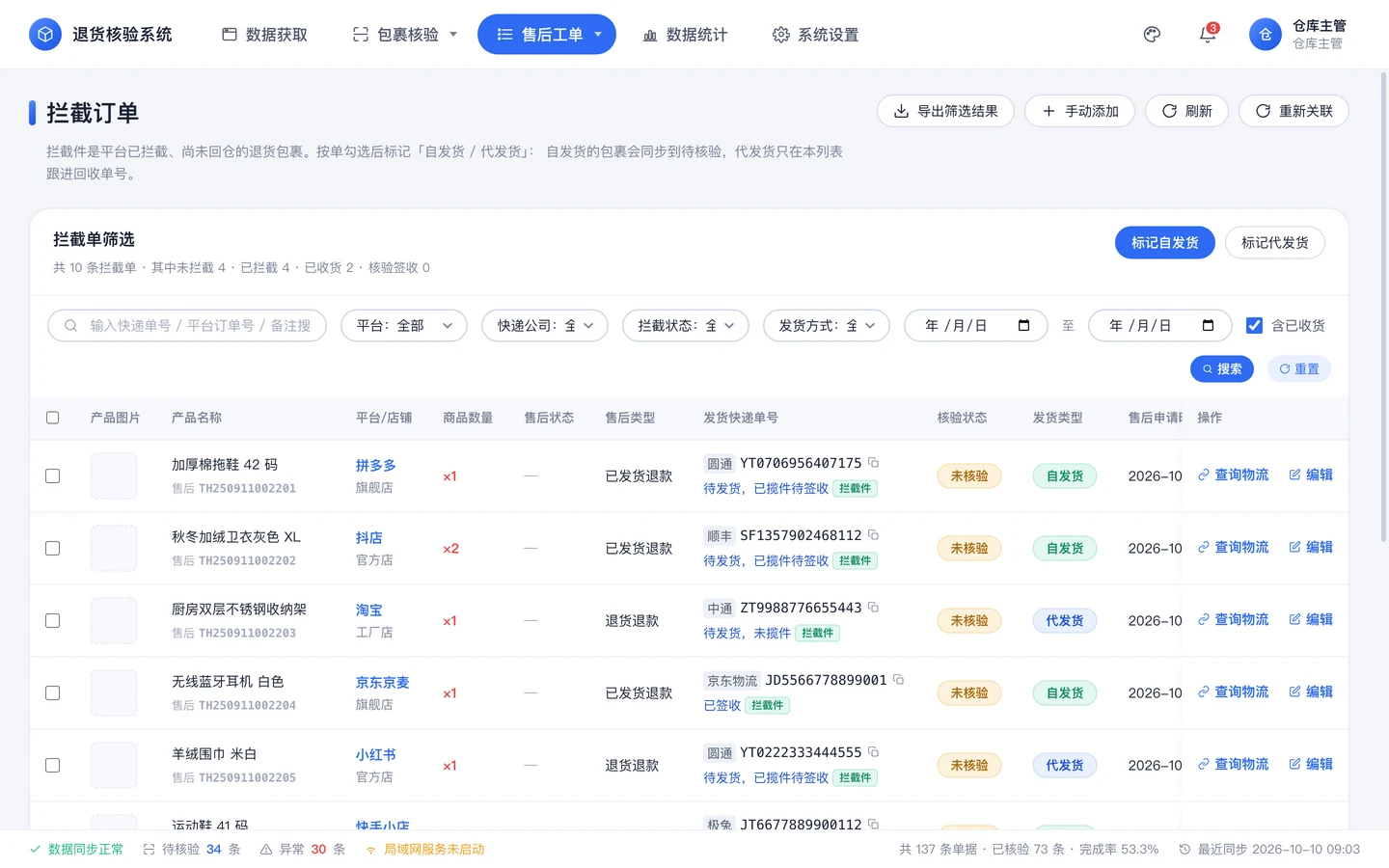Click the blue 搜索 button
The width and height of the screenshot is (1389, 868).
(1222, 369)
